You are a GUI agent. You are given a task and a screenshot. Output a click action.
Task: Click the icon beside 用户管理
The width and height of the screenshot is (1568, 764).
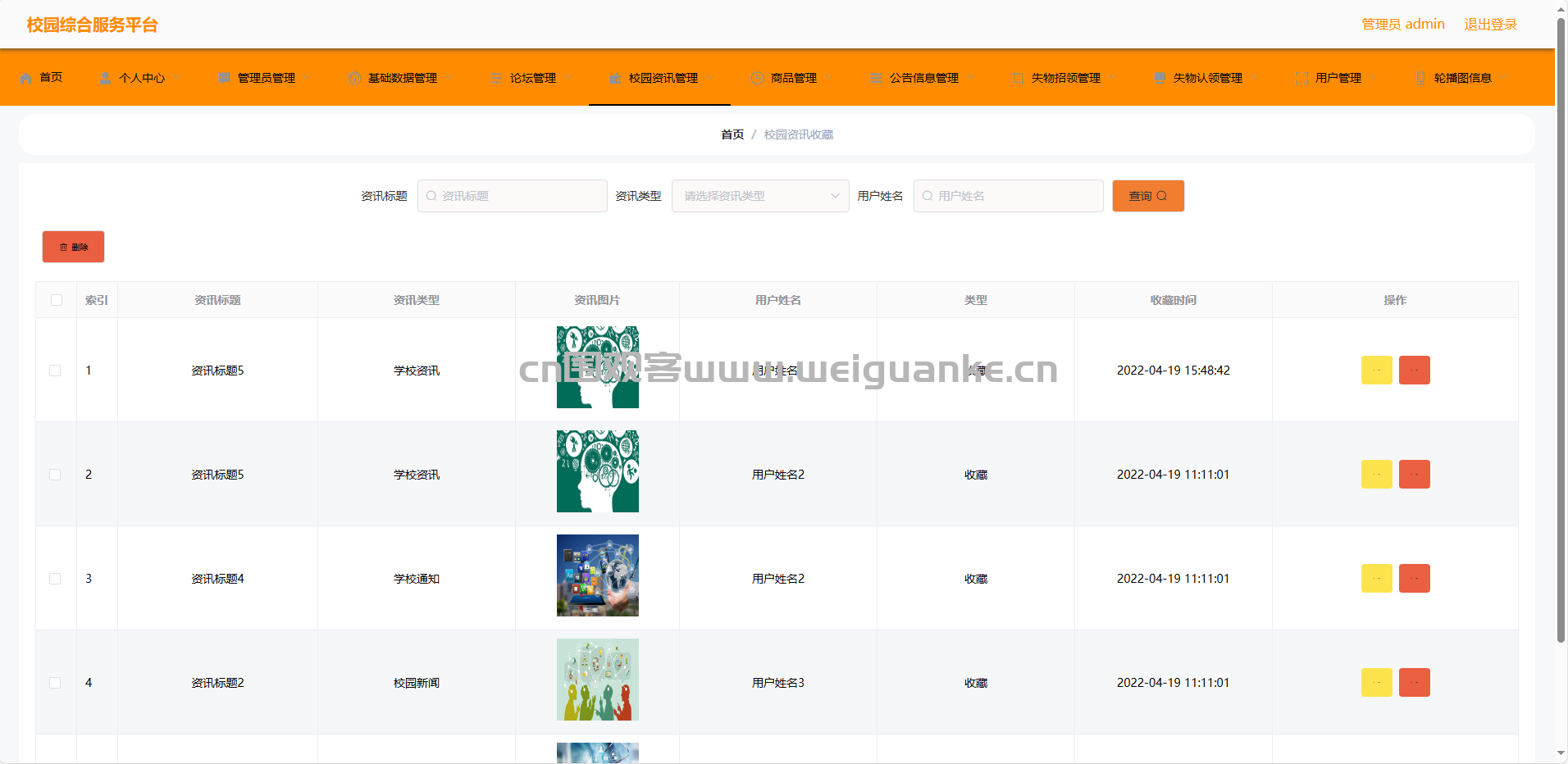point(1301,78)
